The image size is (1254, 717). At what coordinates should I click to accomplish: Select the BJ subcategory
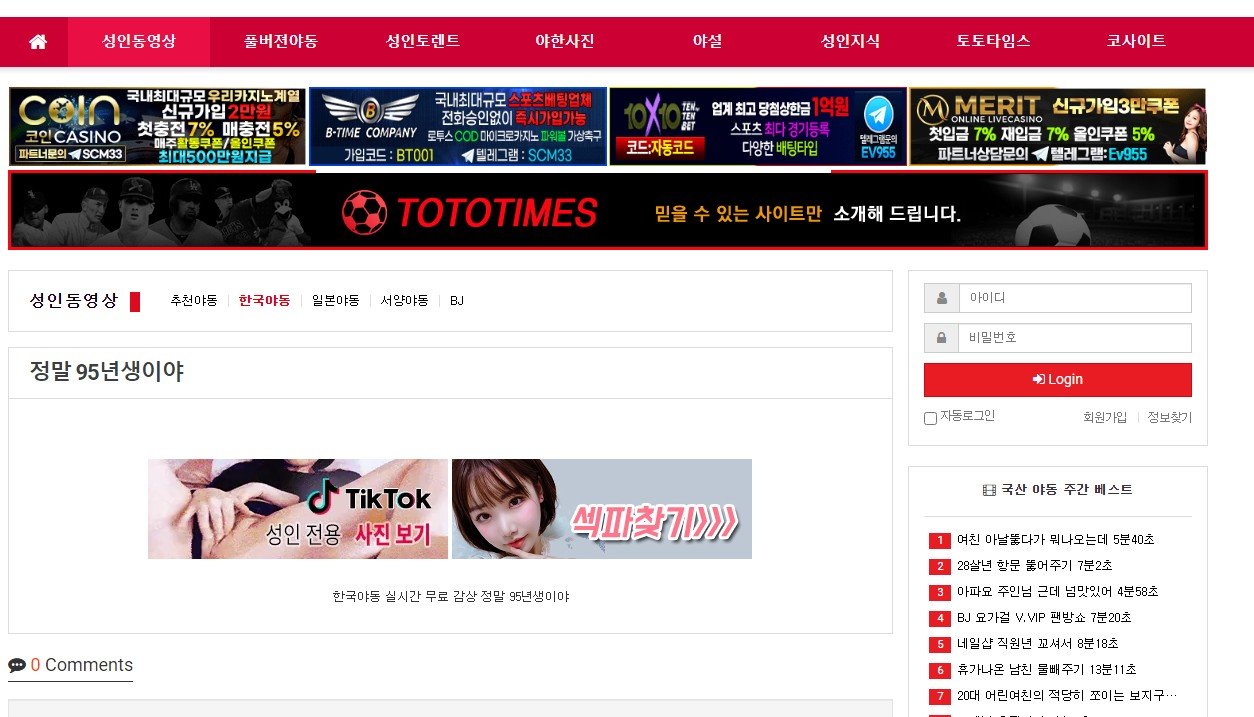[x=457, y=301]
